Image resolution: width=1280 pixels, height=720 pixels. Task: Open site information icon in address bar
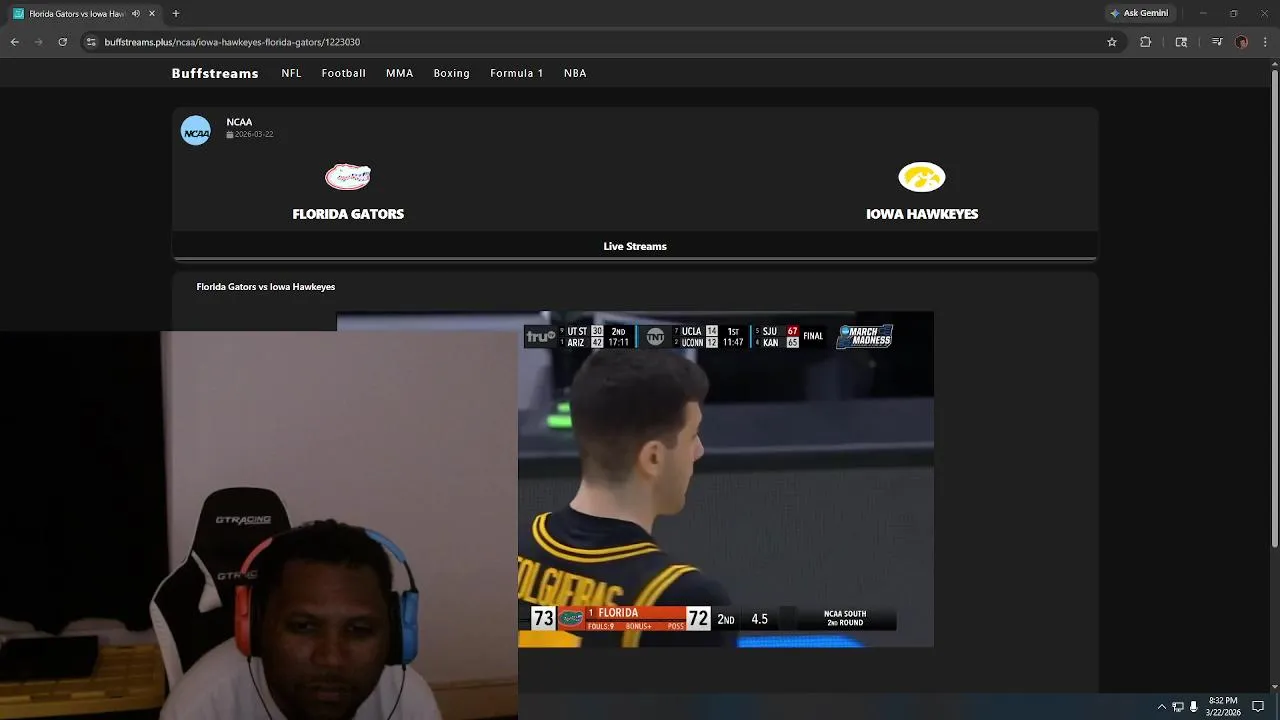[x=91, y=42]
